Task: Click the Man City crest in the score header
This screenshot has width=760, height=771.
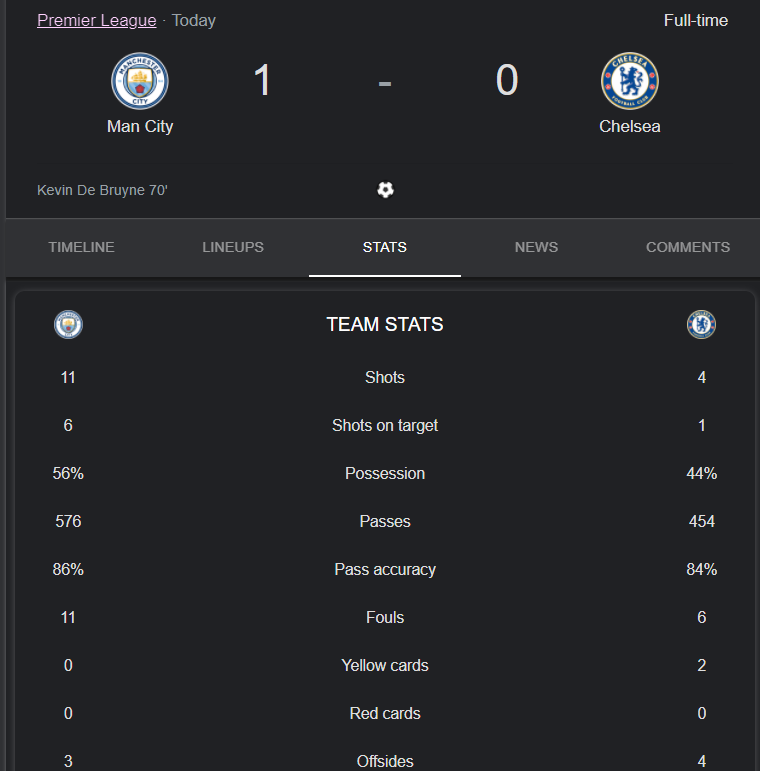Action: click(x=140, y=81)
